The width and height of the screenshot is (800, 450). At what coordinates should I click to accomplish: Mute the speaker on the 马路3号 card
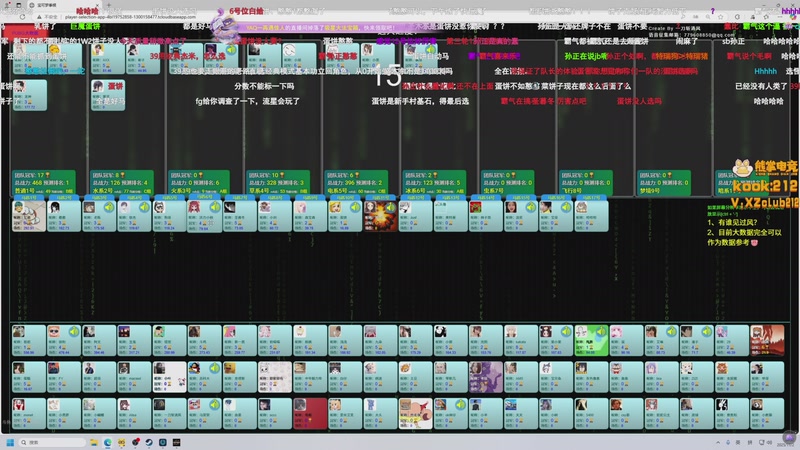(109, 208)
